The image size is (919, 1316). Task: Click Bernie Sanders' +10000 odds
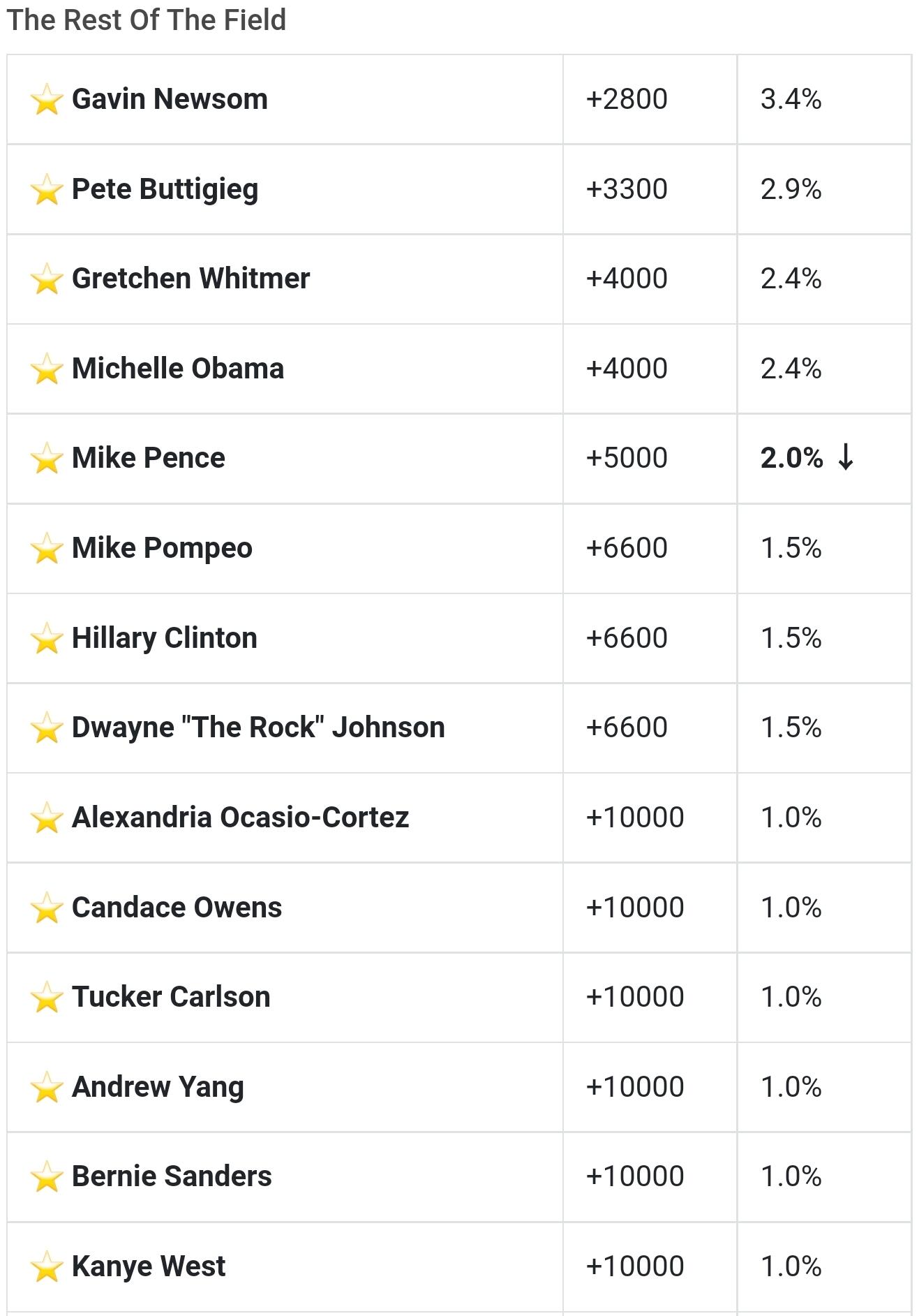(635, 1176)
